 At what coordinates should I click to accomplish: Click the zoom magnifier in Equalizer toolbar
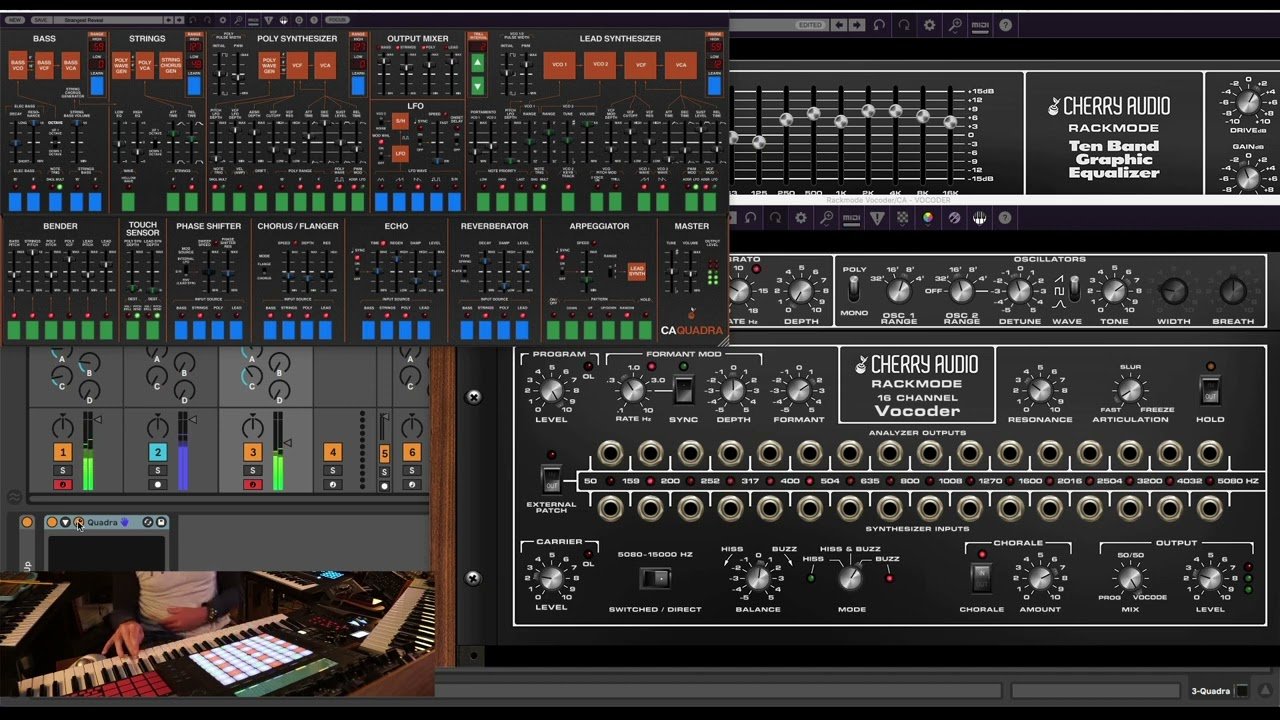tap(955, 25)
